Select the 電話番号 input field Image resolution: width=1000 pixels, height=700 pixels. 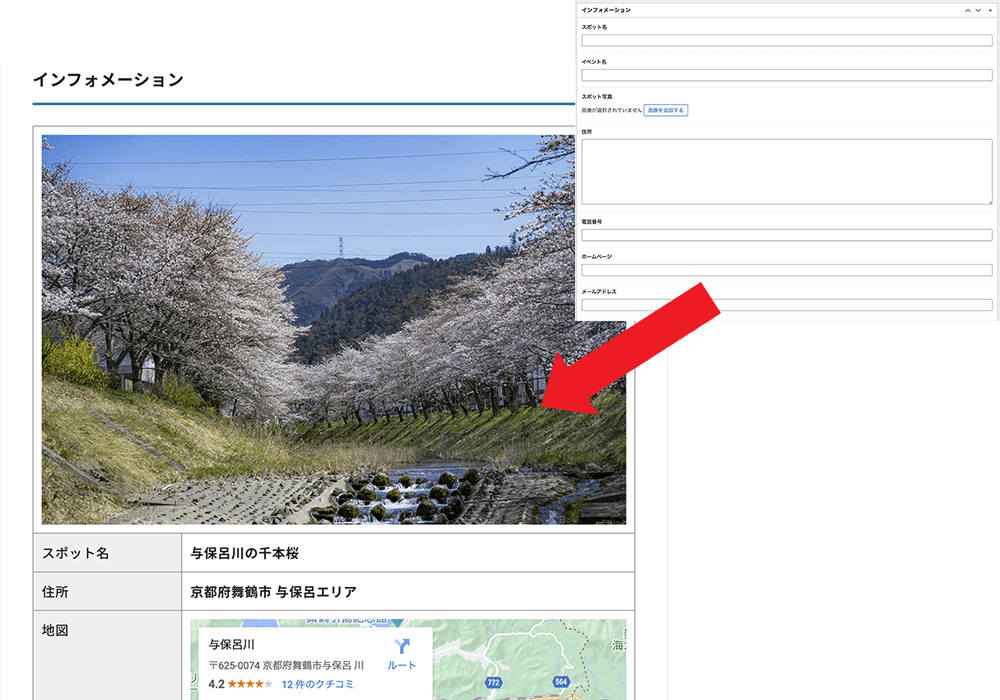click(x=786, y=235)
